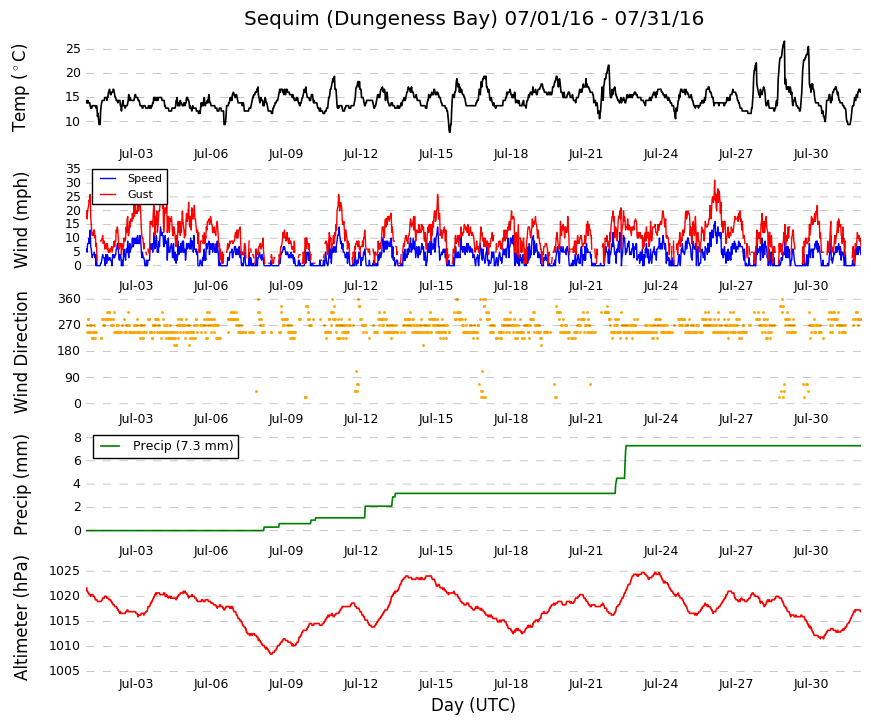Viewport: 871px width, 725px height.
Task: Click the red Gust legend line
Action: click(108, 194)
